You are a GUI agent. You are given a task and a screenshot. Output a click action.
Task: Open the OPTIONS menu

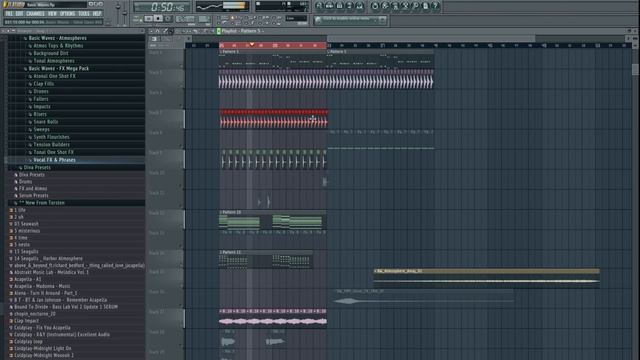[68, 13]
